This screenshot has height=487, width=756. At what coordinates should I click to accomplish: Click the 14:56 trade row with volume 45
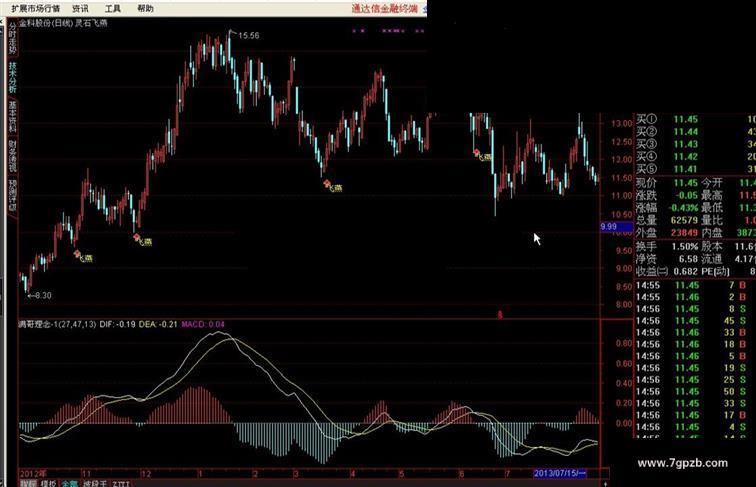tap(694, 321)
